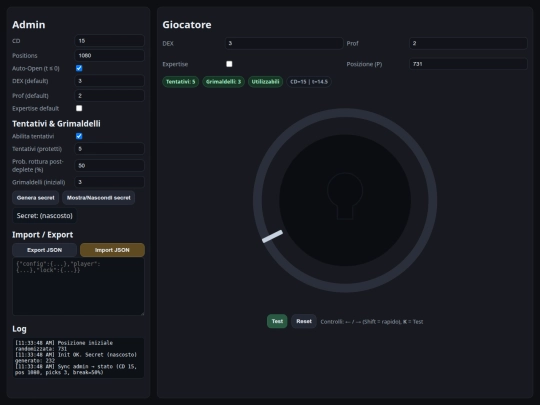
Task: Click the lockpick marker on the dial ring
Action: pyautogui.click(x=272, y=237)
